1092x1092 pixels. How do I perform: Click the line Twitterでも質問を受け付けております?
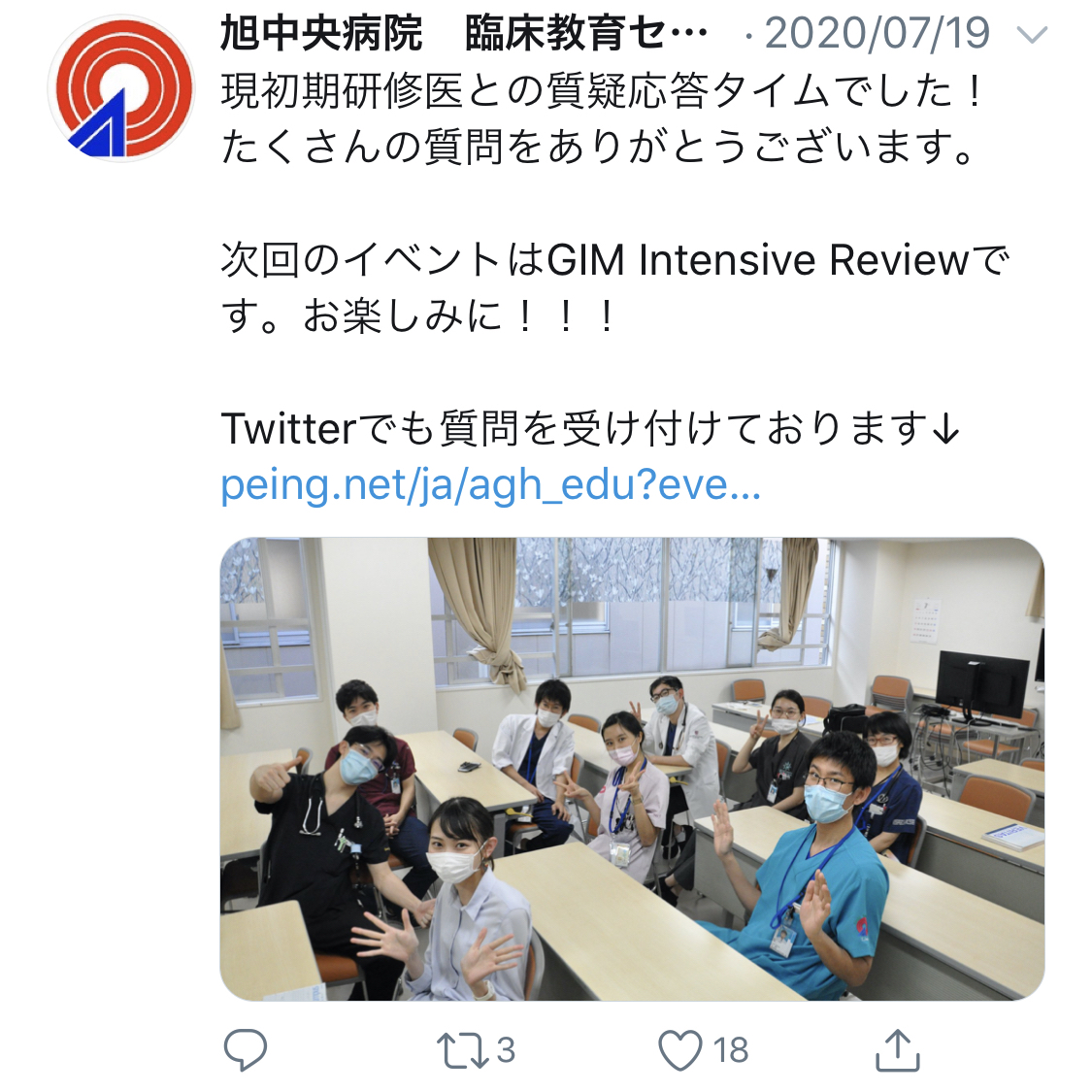click(590, 428)
